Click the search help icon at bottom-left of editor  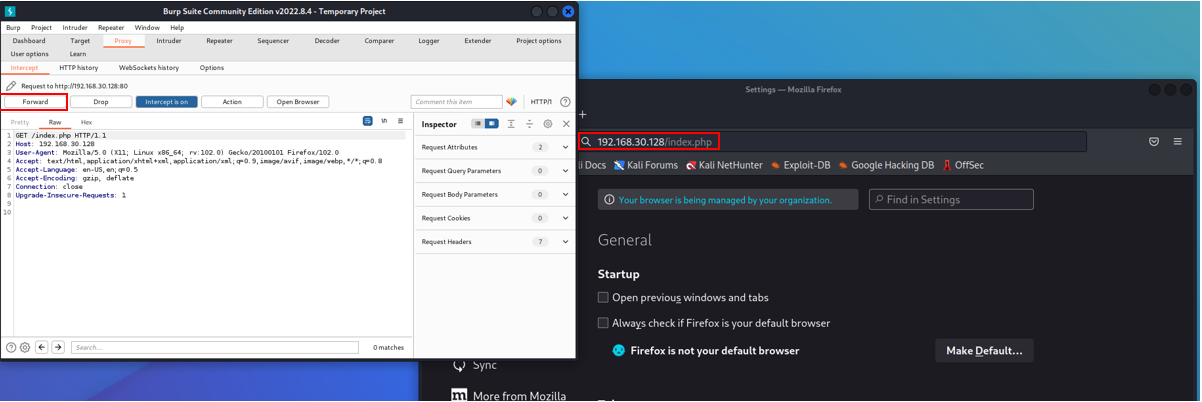[11, 347]
